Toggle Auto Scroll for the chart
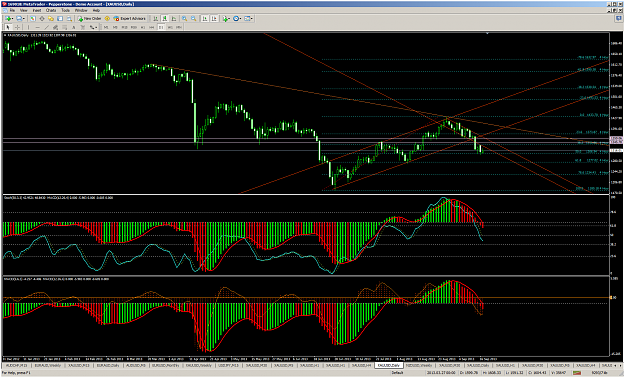The image size is (625, 377). click(205, 18)
